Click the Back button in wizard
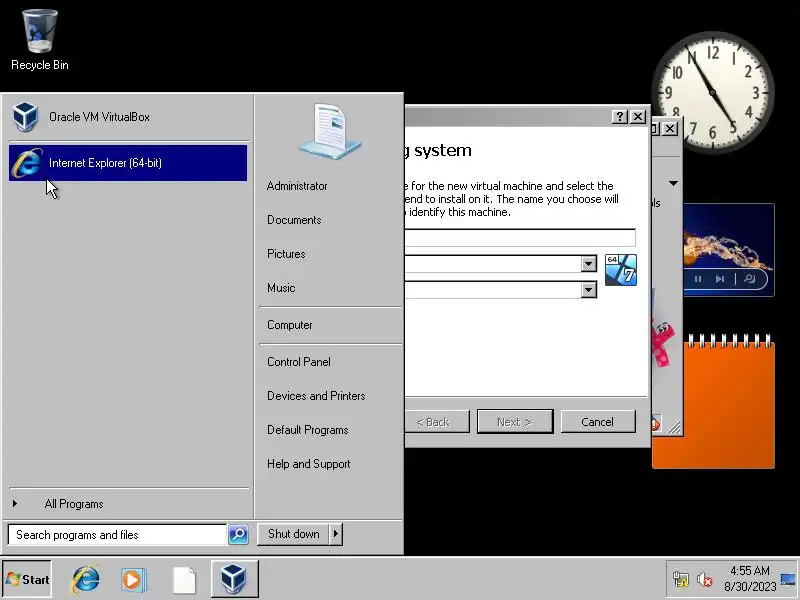 tap(437, 422)
